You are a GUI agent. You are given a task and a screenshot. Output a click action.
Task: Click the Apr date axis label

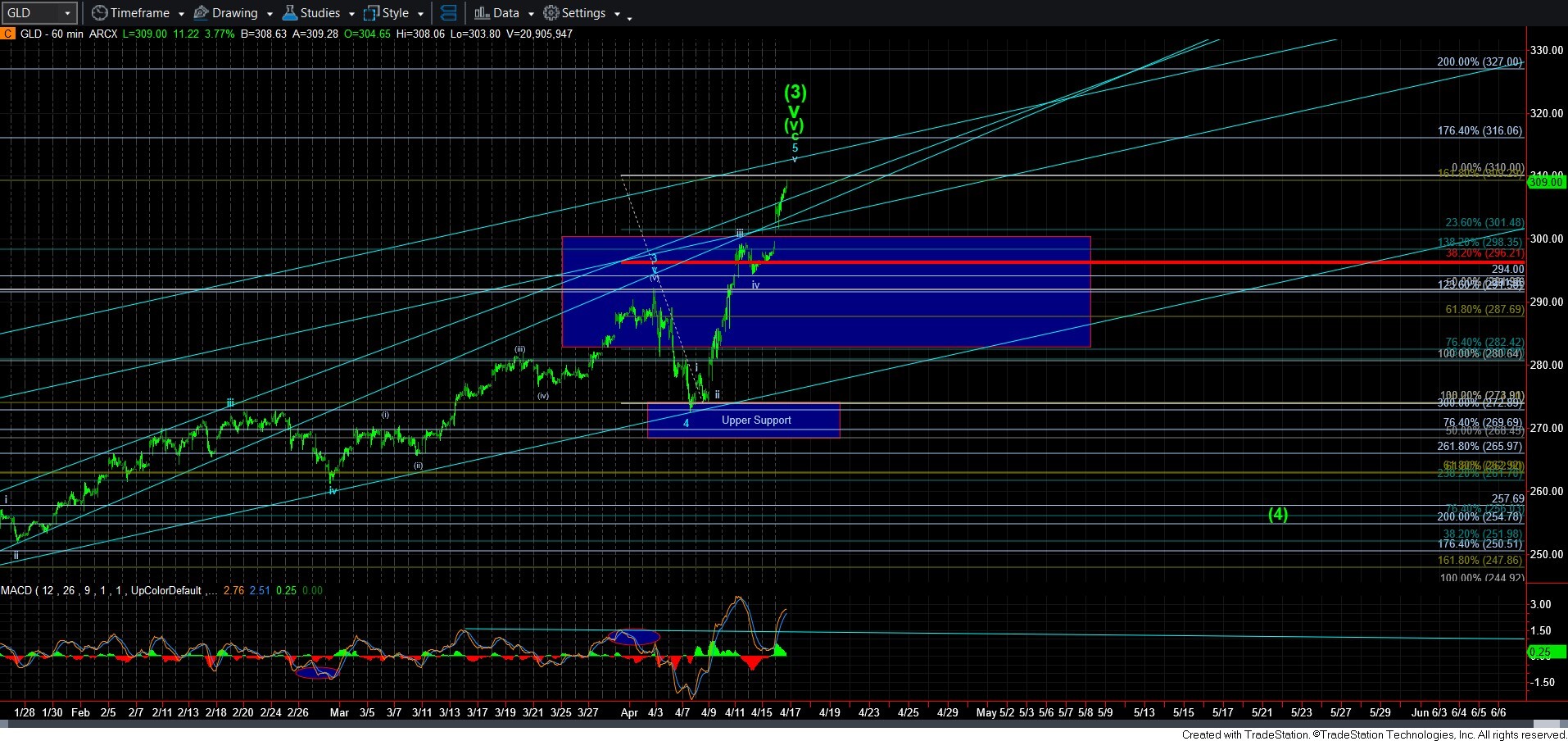coord(629,712)
